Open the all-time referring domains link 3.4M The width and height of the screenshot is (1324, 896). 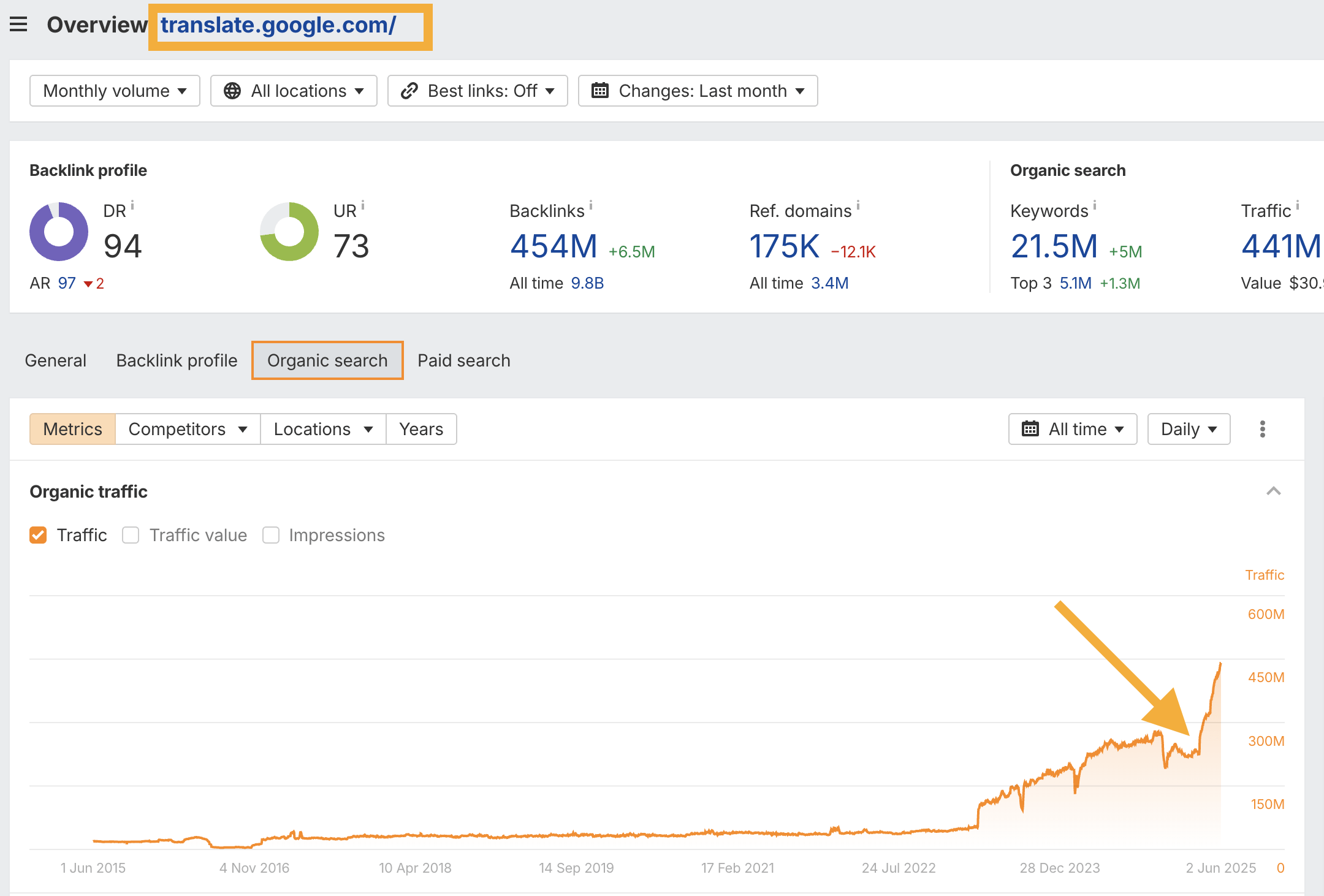click(829, 283)
